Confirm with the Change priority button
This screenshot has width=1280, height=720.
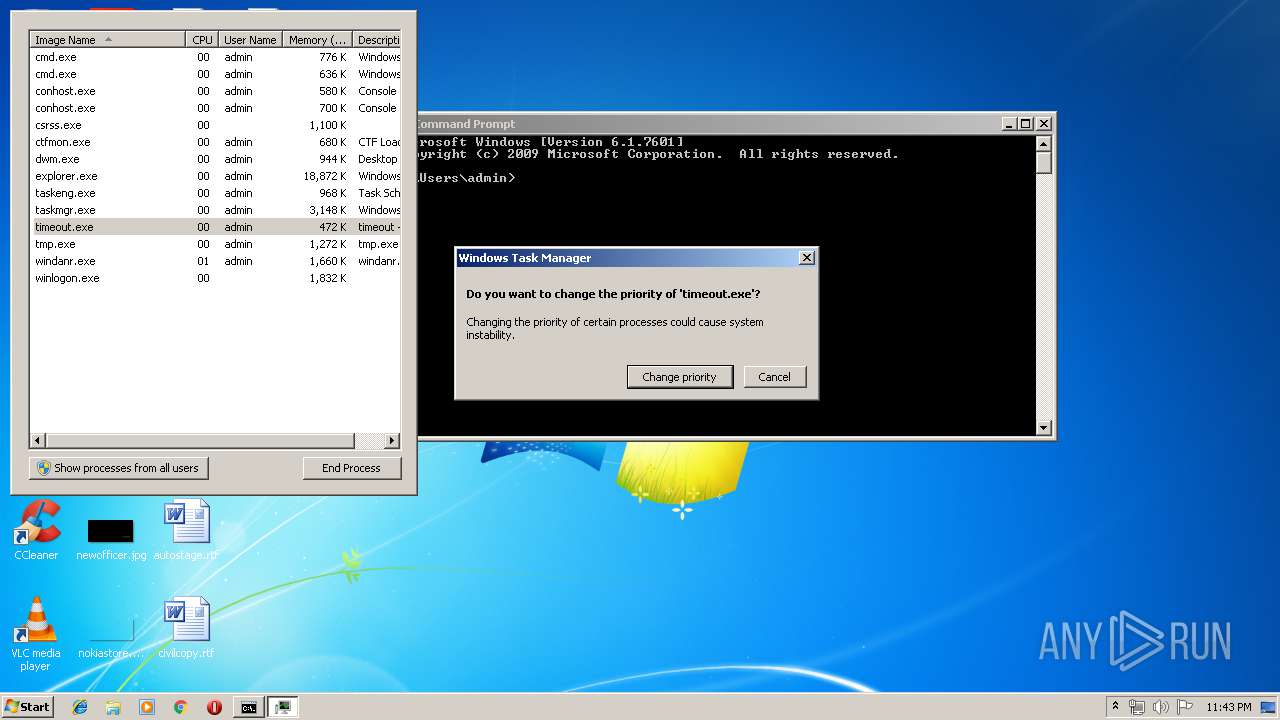coord(679,377)
